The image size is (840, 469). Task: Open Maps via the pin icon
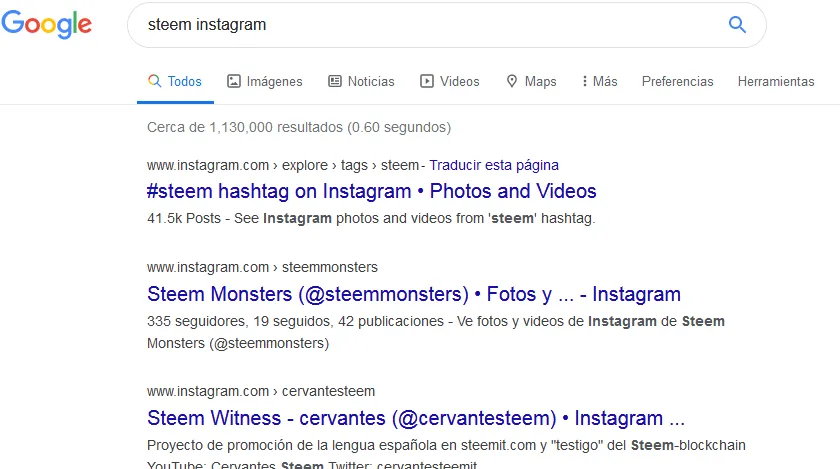coord(512,81)
